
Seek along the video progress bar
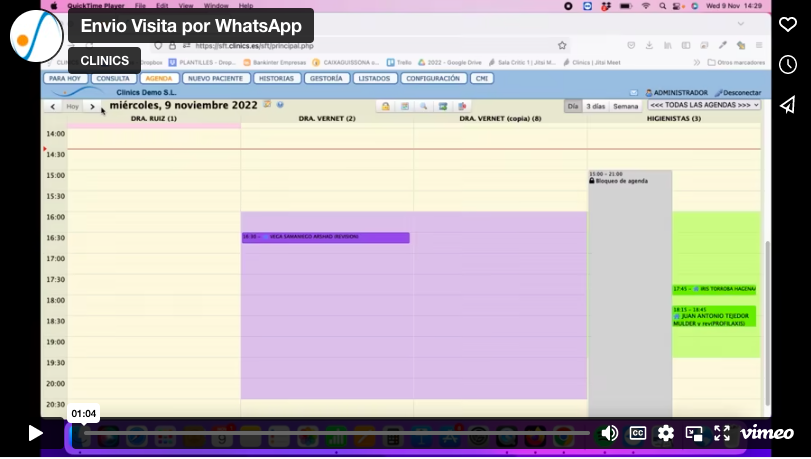pos(340,433)
